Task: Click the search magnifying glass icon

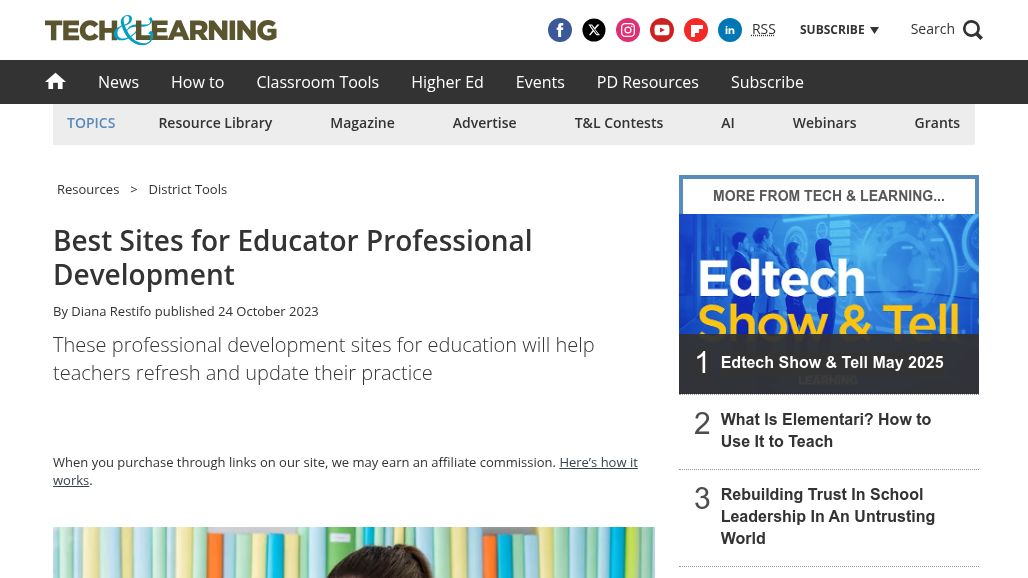Action: click(x=973, y=30)
